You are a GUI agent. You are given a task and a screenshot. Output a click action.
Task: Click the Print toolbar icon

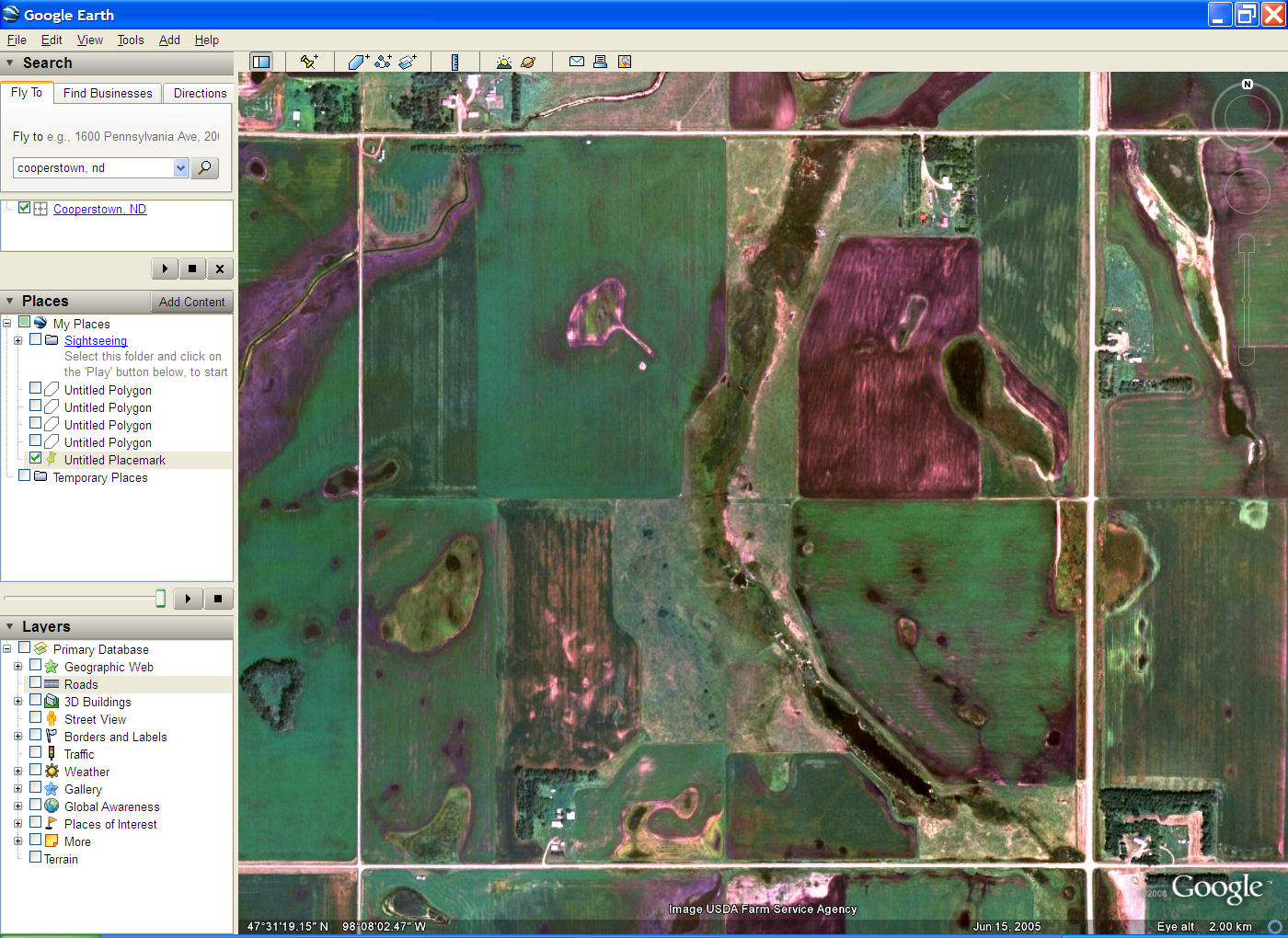[600, 62]
